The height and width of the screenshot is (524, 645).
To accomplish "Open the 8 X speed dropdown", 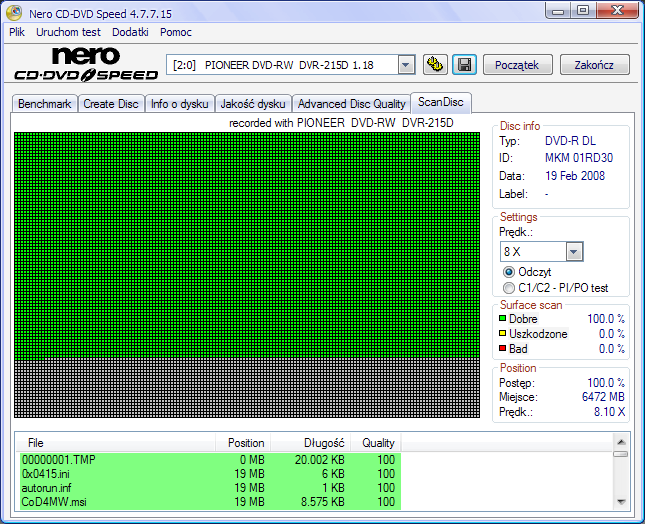I will [574, 252].
